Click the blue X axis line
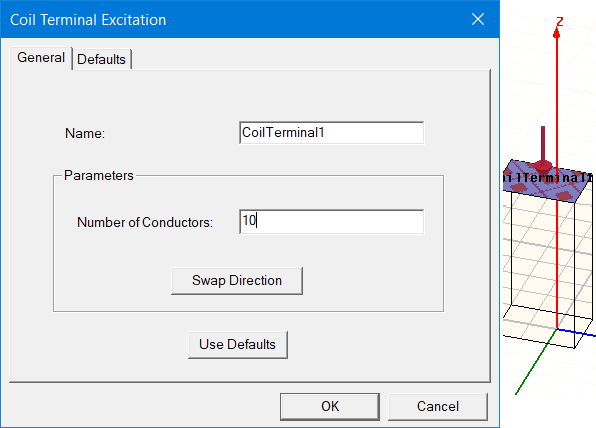Screen dimensions: 596x428 pos(576,332)
